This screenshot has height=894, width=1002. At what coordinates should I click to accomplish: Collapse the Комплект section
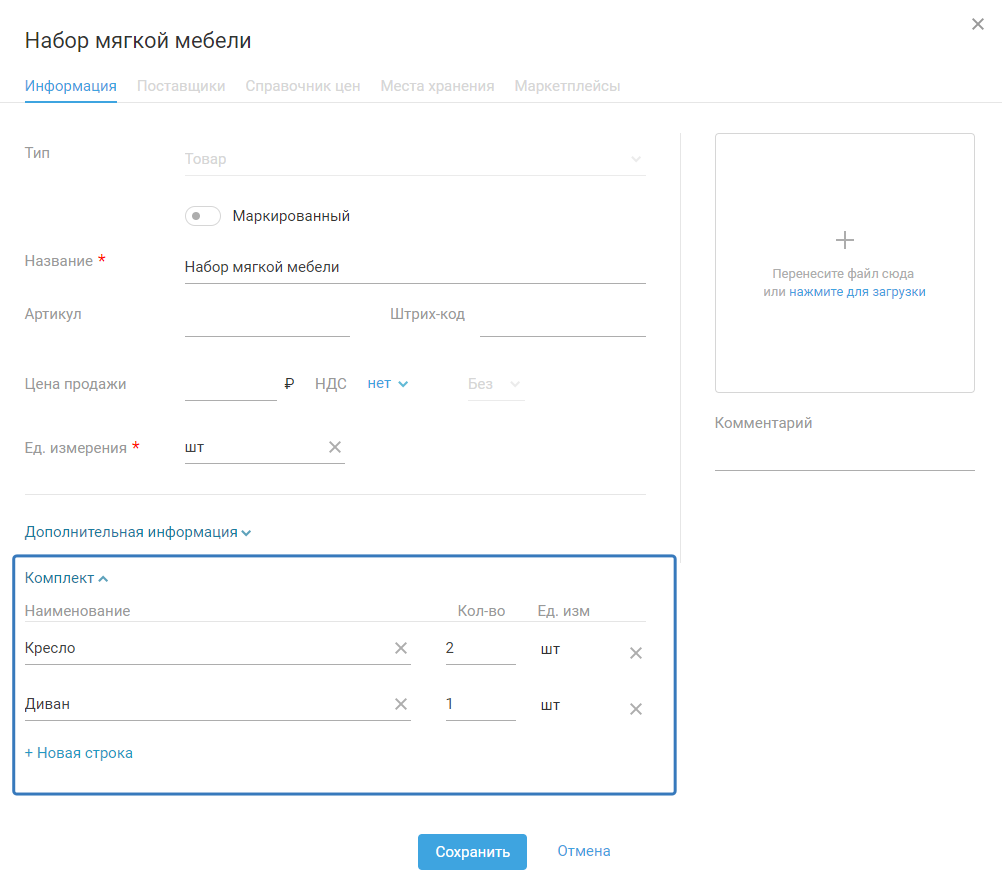coord(67,578)
